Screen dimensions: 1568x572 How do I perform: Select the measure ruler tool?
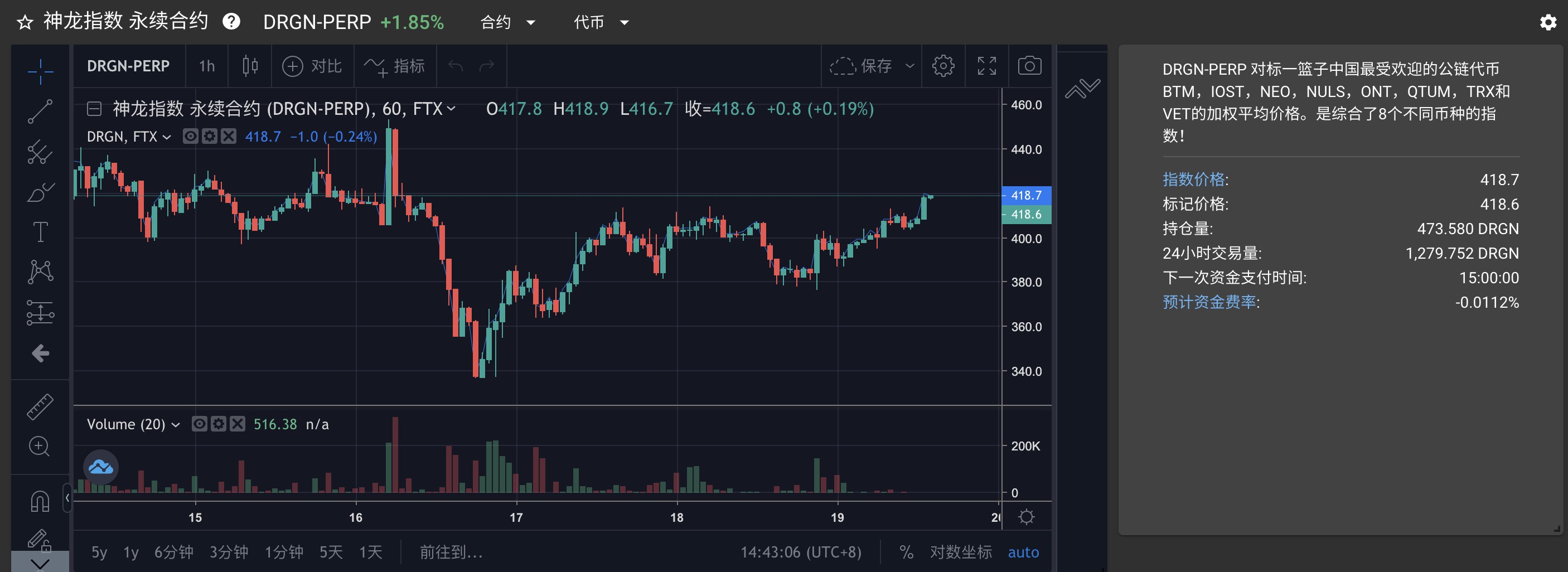(40, 406)
